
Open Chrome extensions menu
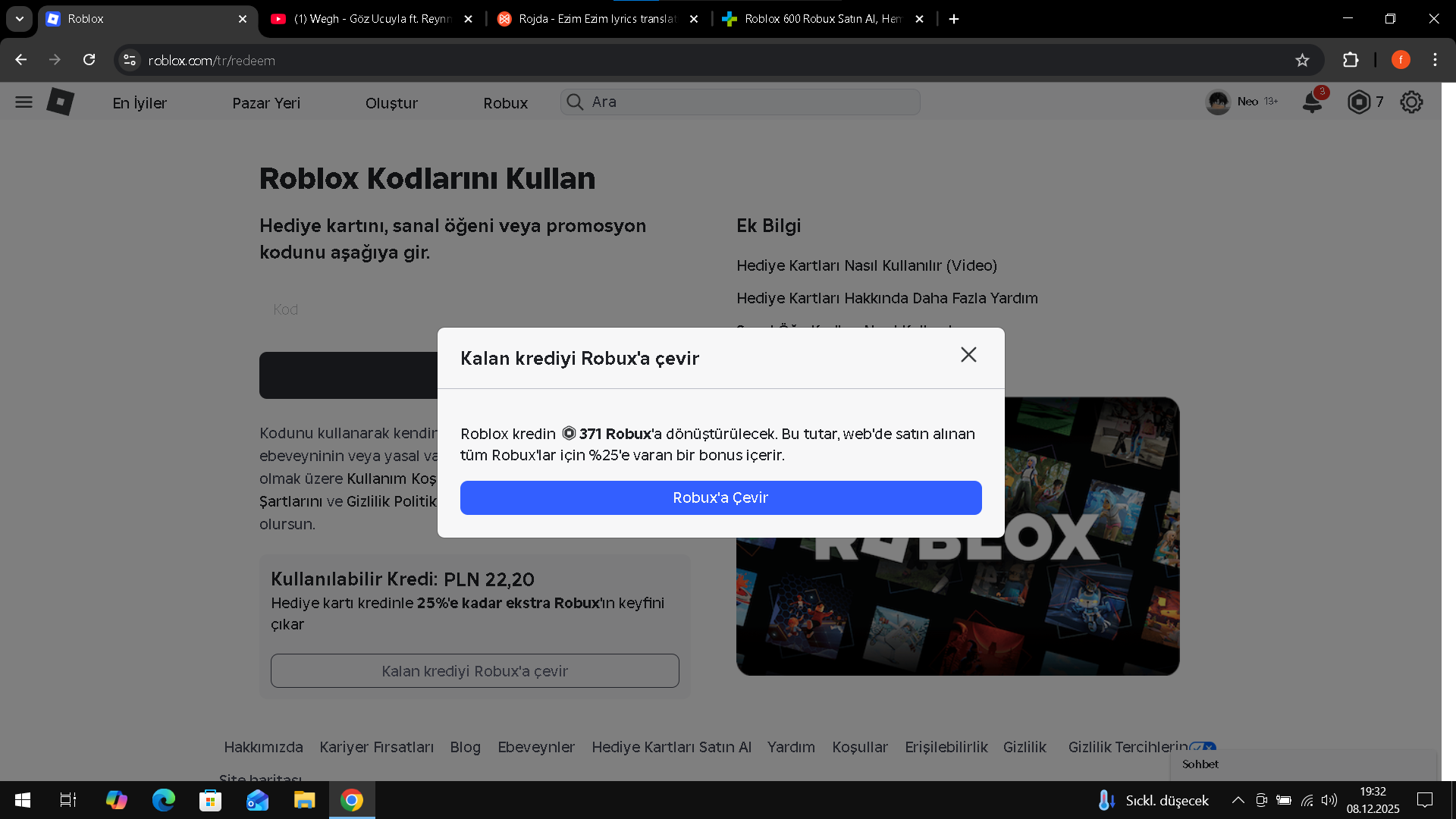(1351, 60)
